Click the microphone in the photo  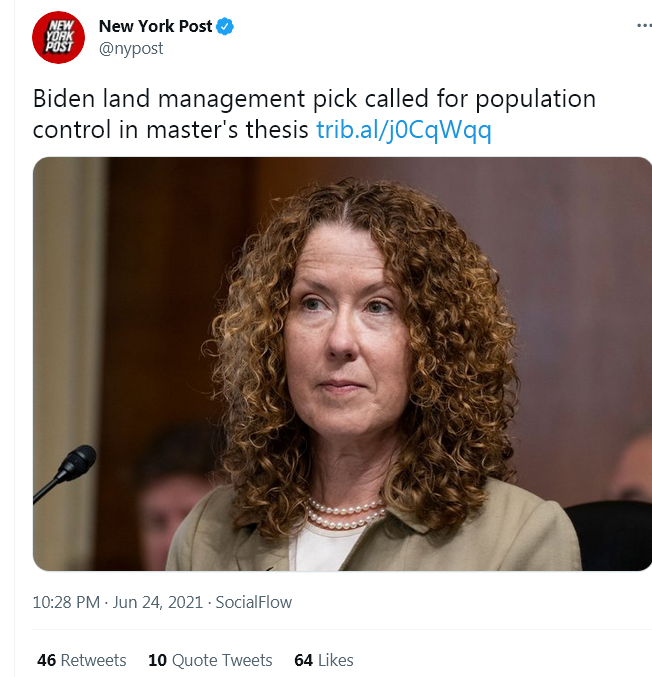pyautogui.click(x=65, y=473)
